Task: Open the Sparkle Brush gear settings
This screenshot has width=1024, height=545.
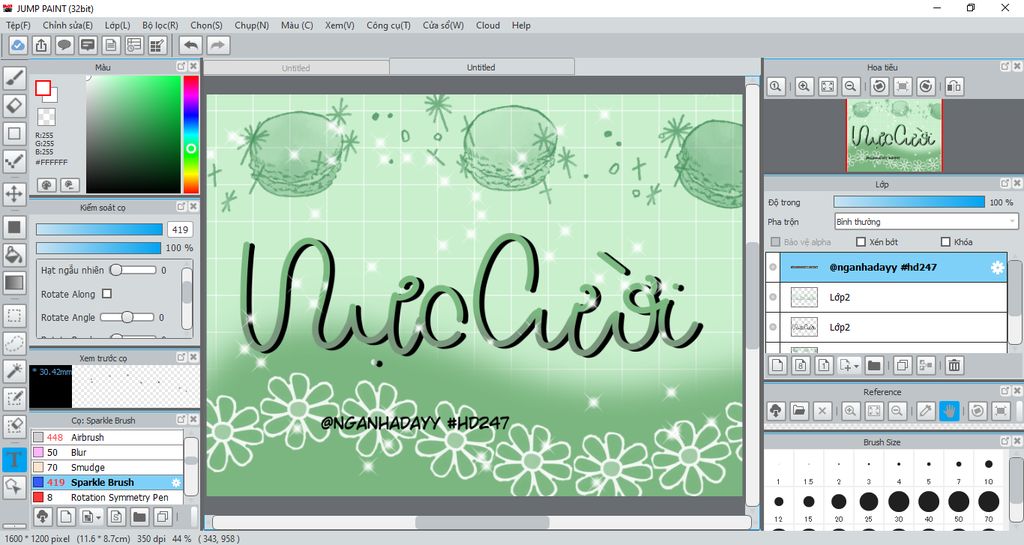Action: coord(176,482)
